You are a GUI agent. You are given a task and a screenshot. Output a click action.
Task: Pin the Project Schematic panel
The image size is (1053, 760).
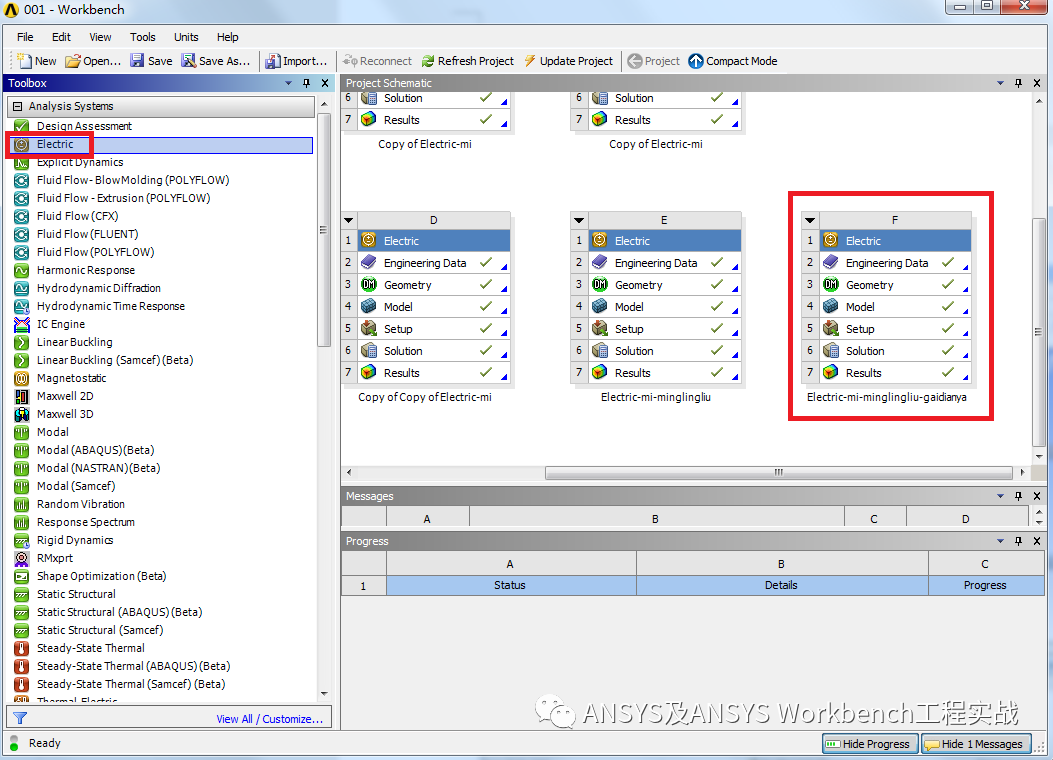click(x=1019, y=83)
